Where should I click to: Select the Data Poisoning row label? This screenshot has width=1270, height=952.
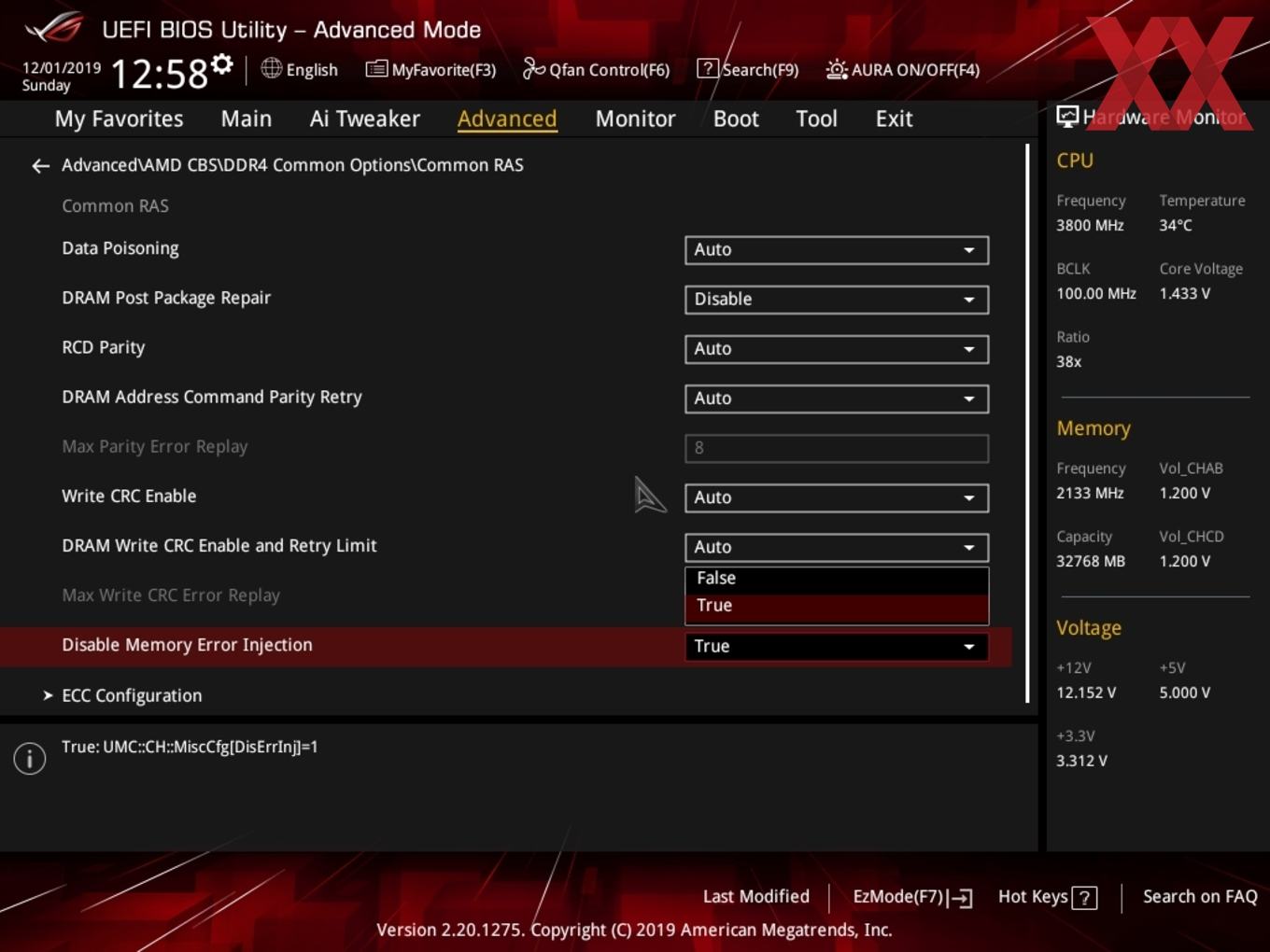120,248
